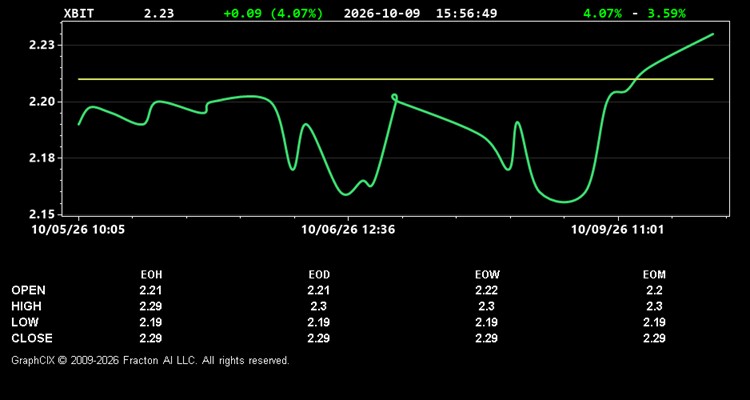Click the OPEN row label
Viewport: 750px width, 400px height.
[29, 290]
